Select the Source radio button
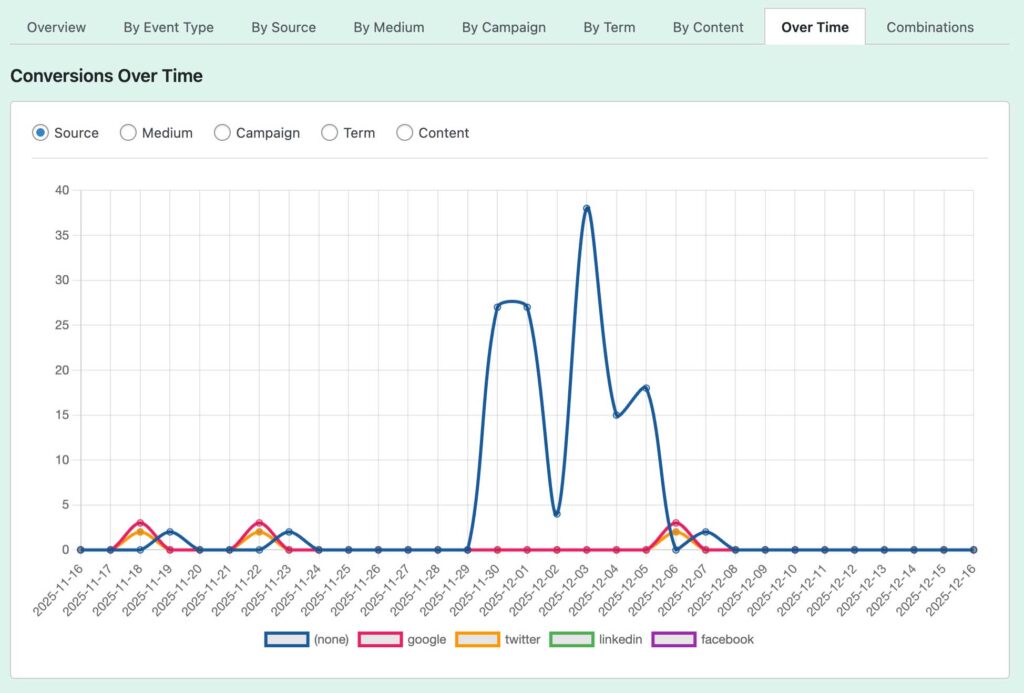1024x693 pixels. point(40,132)
